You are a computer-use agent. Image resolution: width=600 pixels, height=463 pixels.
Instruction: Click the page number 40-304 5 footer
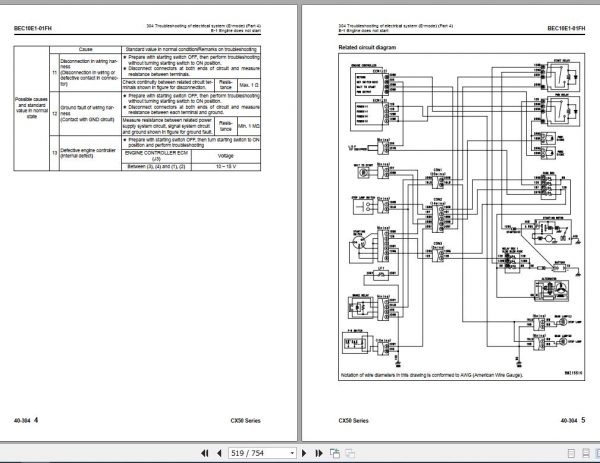click(573, 421)
